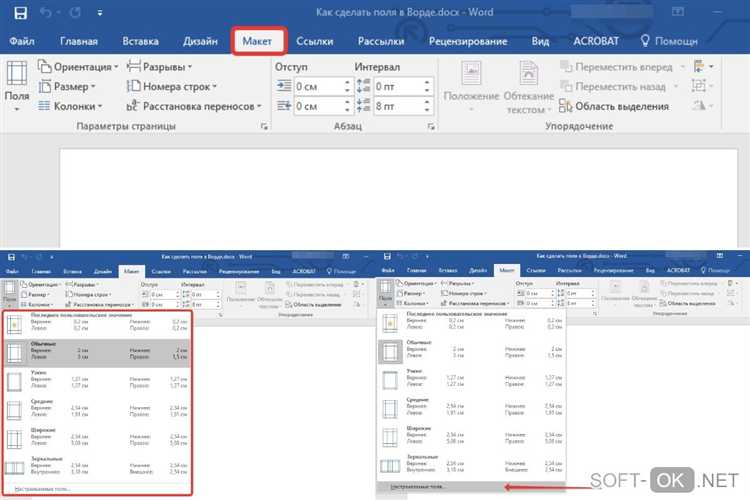750x500 pixels.
Task: Click the Положение button in the top window
Action: [x=471, y=87]
